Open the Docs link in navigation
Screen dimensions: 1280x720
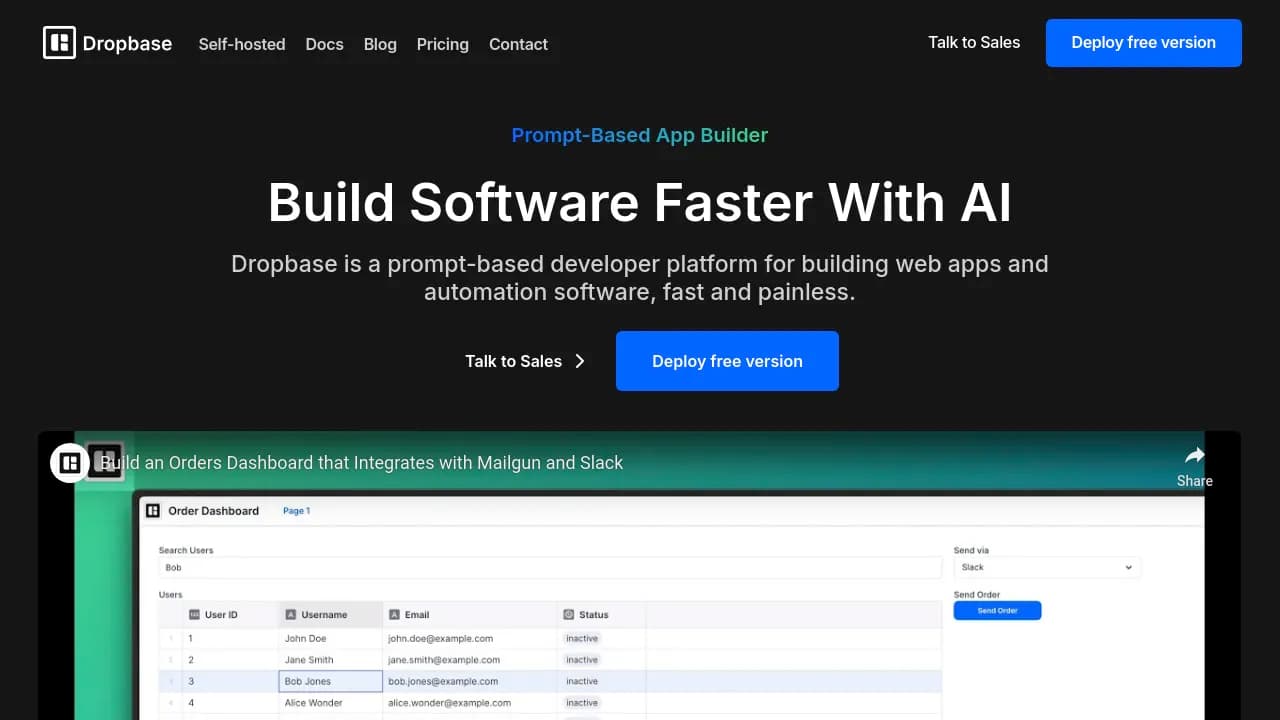(324, 44)
